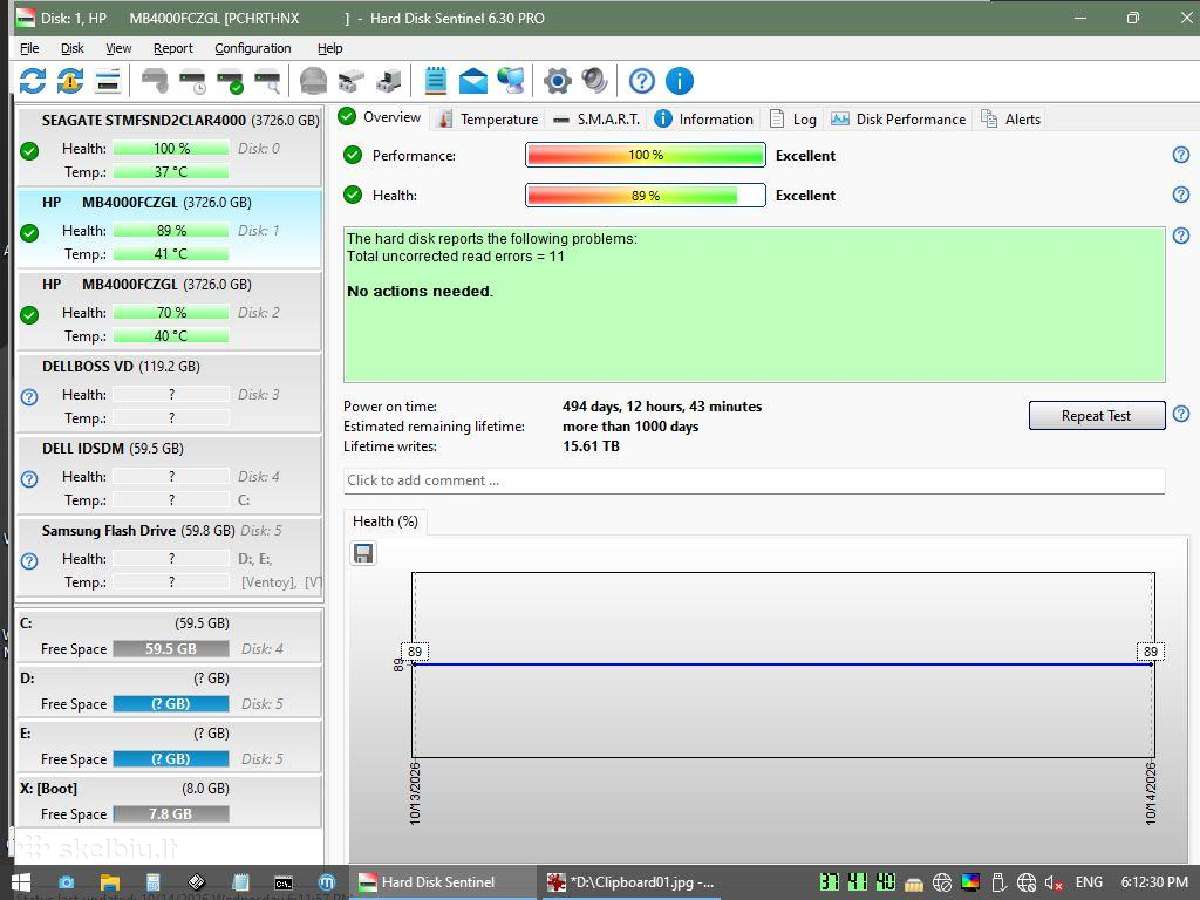Switch to the Alerts tab
The width and height of the screenshot is (1200, 900).
[x=1011, y=119]
